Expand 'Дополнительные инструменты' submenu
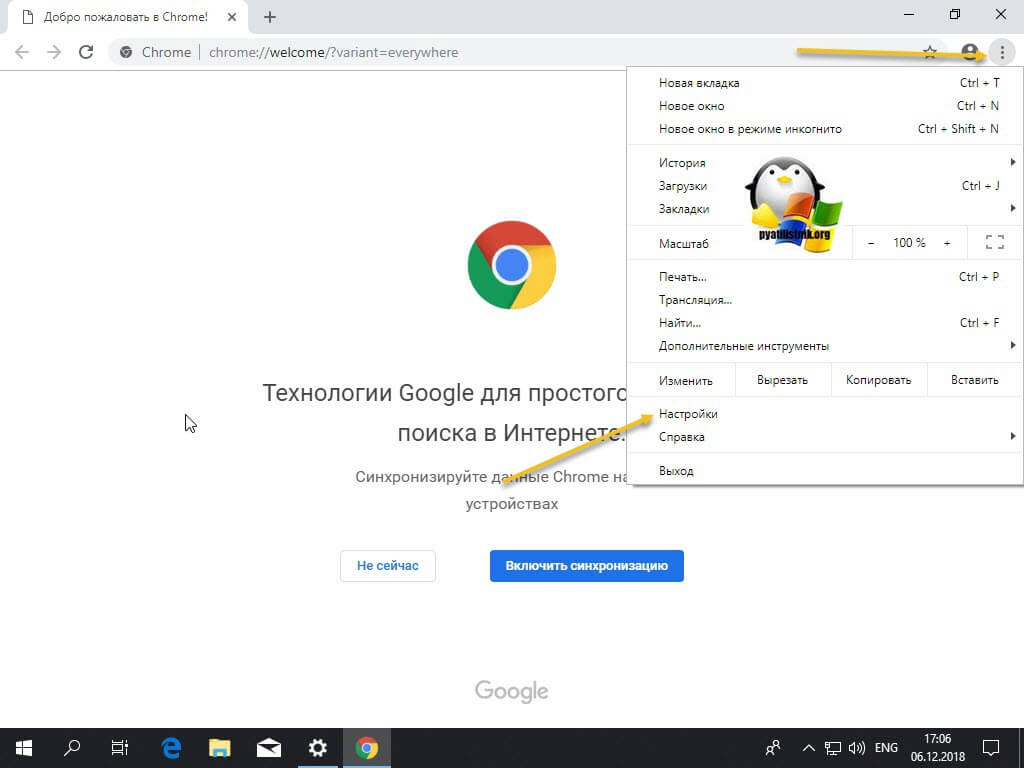Image resolution: width=1024 pixels, height=768 pixels. [x=824, y=345]
